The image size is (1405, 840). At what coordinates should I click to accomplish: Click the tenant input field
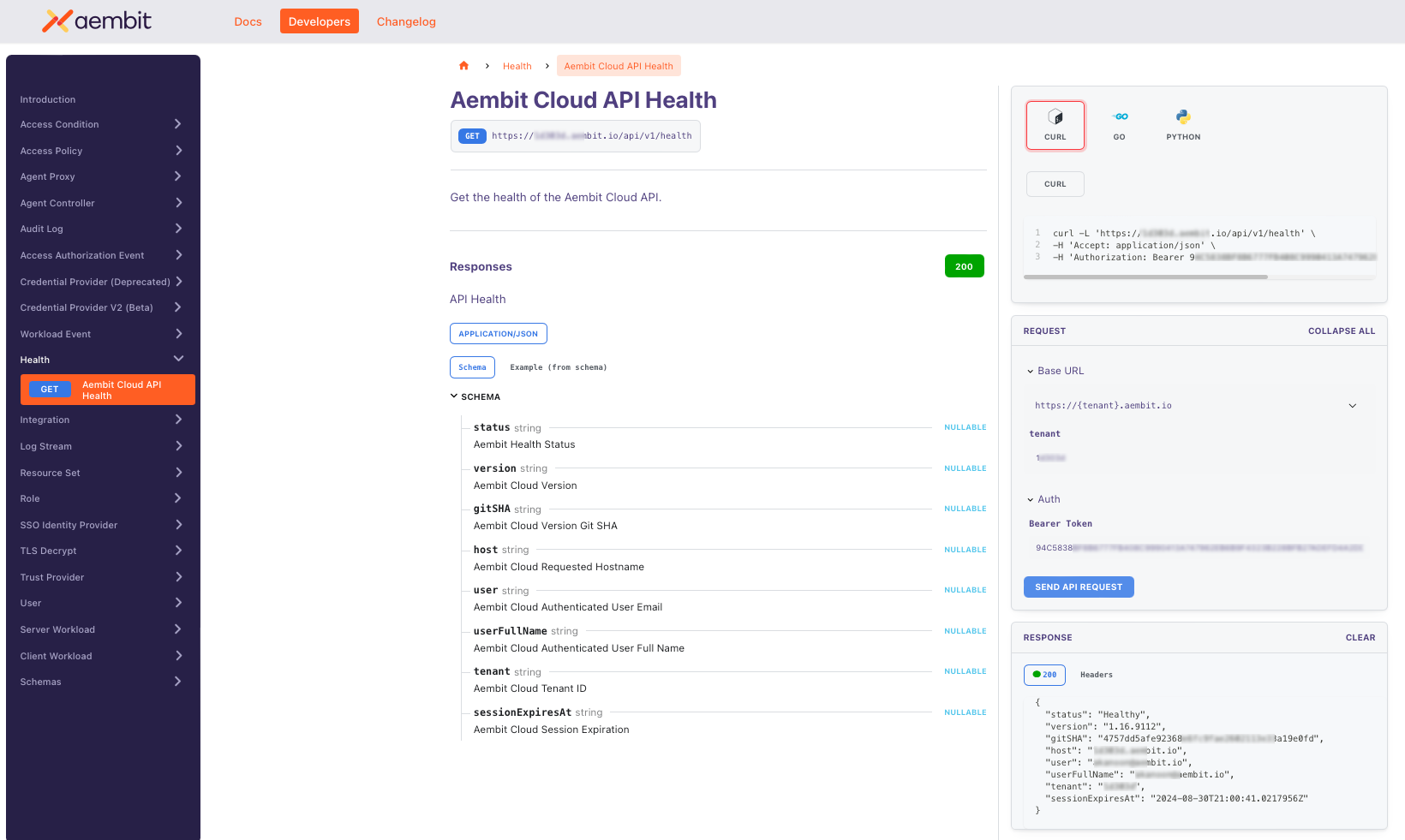pyautogui.click(x=1114, y=457)
